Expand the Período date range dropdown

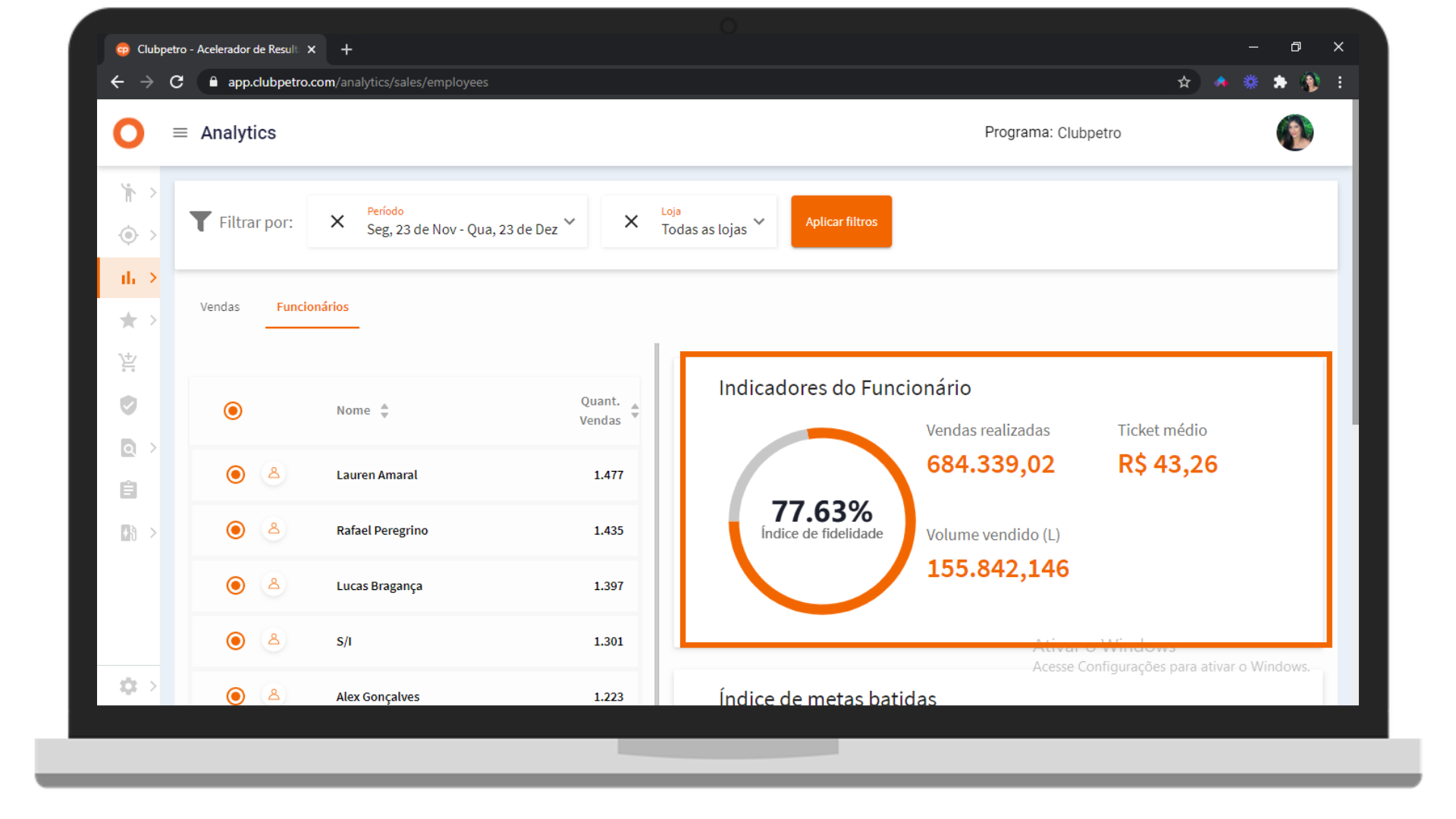pos(570,221)
